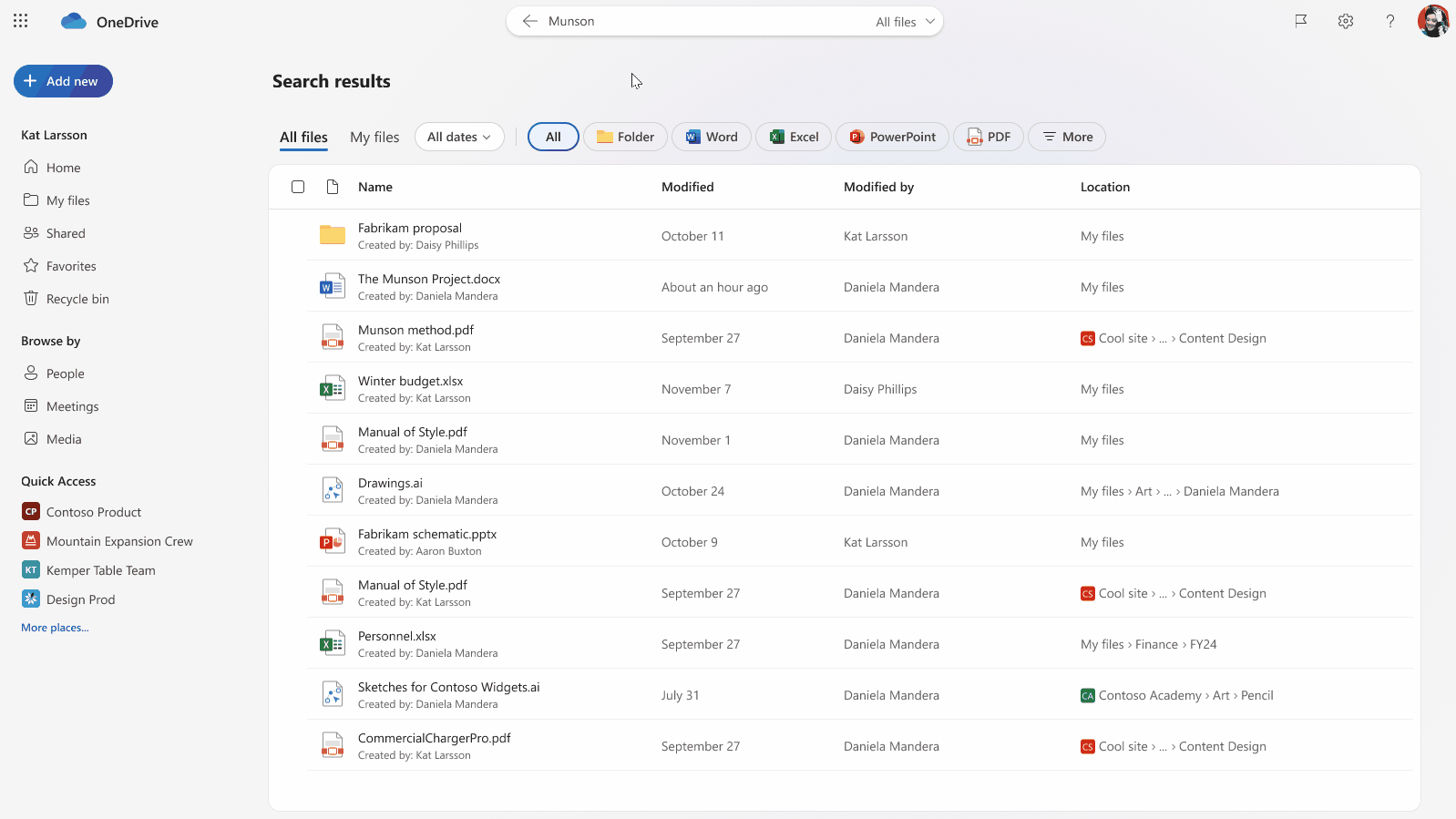Click the Add new button

(63, 81)
